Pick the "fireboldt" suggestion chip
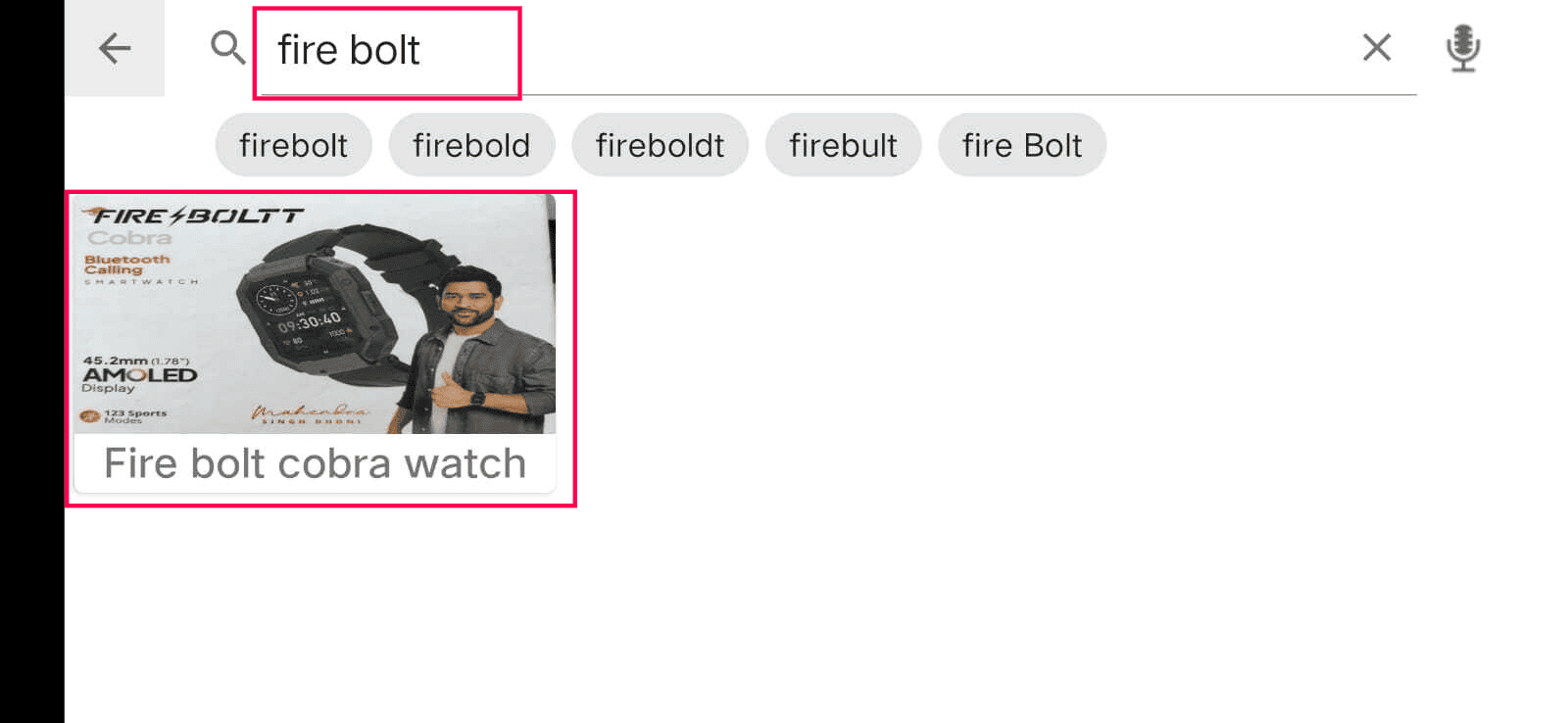The height and width of the screenshot is (723, 1568). coord(660,145)
